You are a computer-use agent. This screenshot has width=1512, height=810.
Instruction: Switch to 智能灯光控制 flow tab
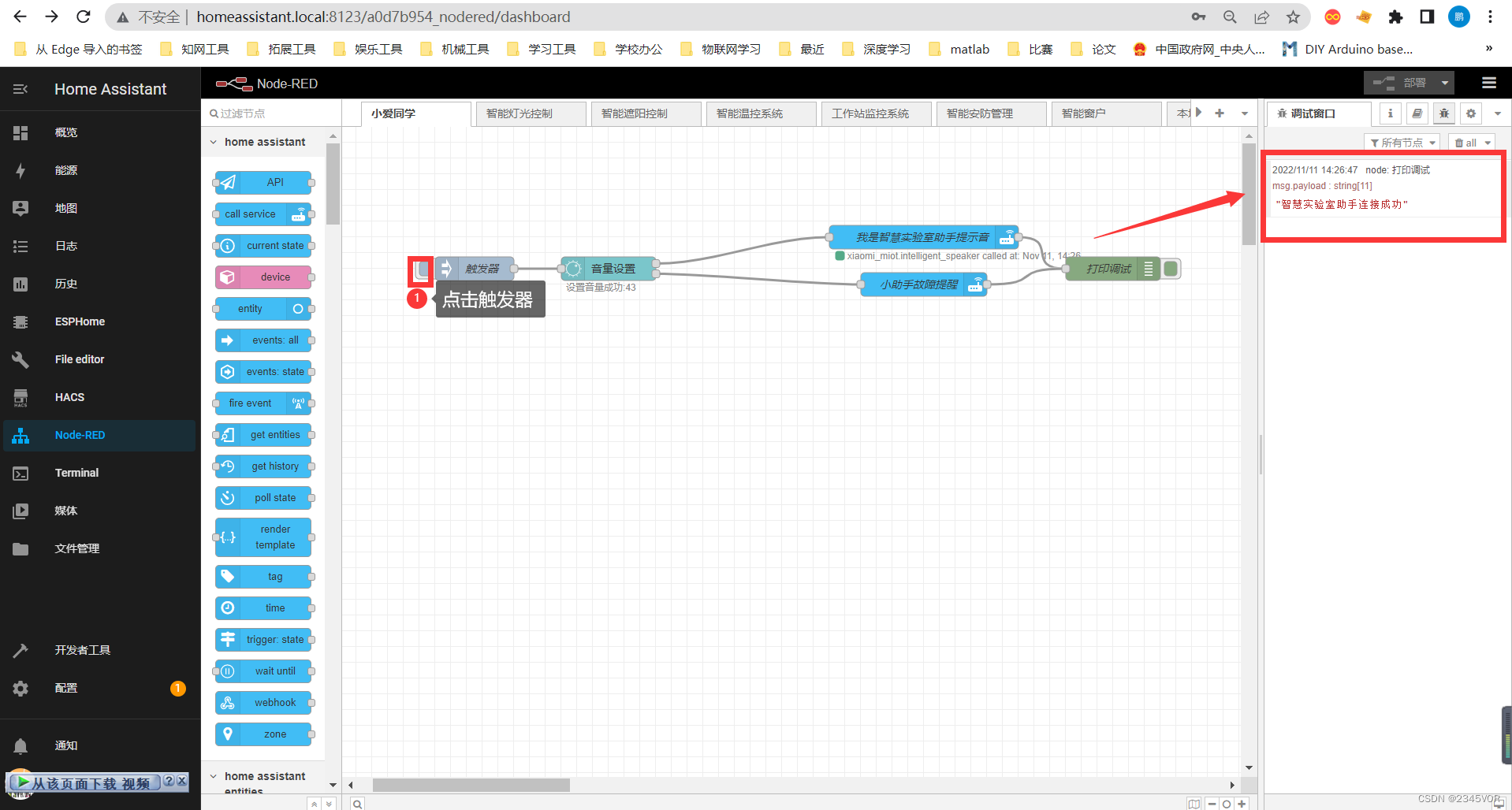(x=531, y=113)
